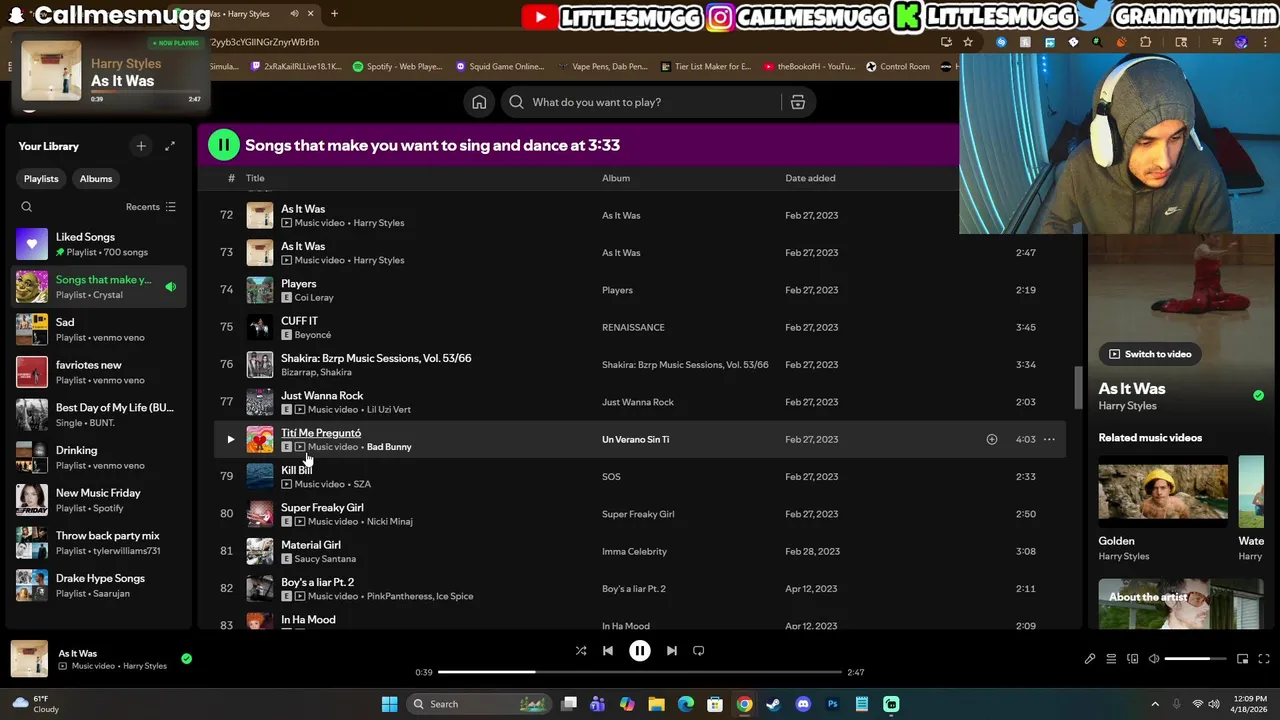Enter full screen via player bar icon
The height and width of the screenshot is (720, 1280).
pyautogui.click(x=1265, y=659)
